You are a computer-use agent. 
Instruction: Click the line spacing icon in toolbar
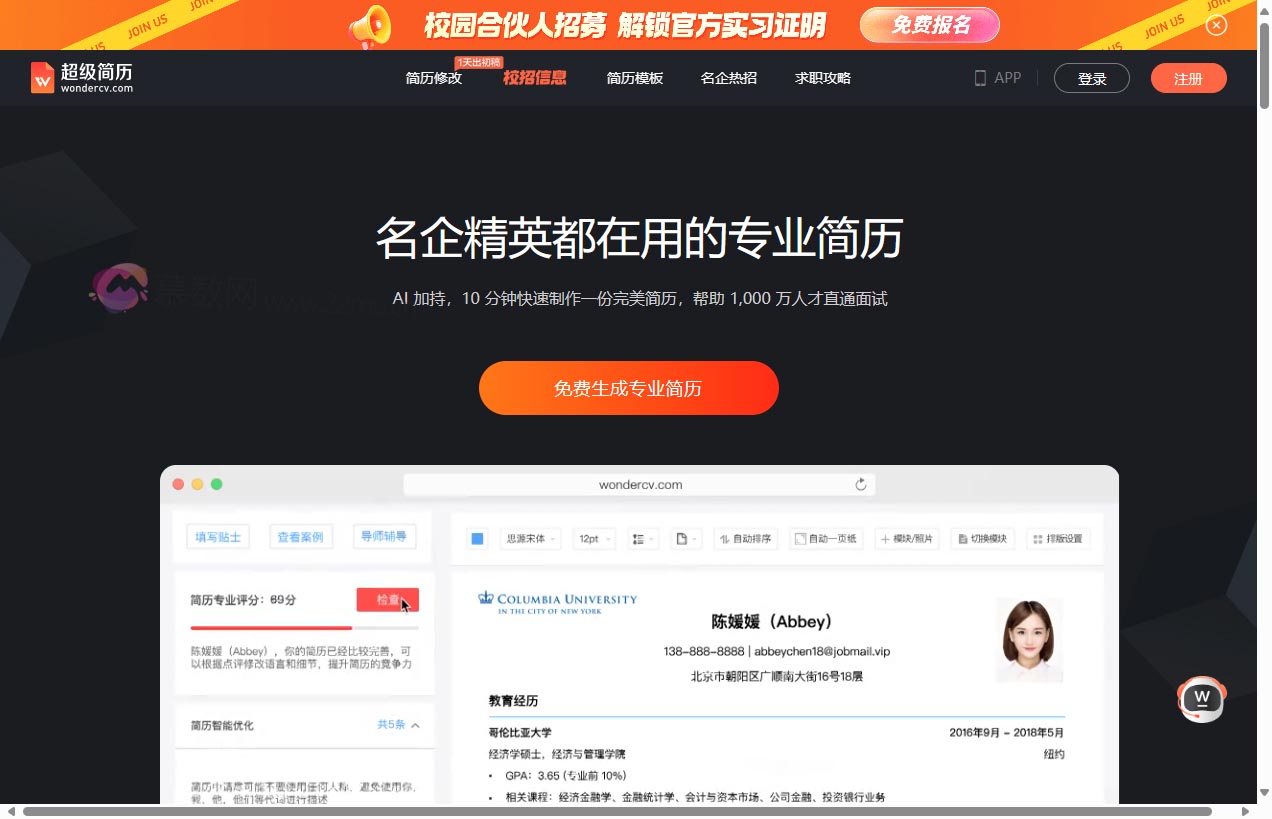click(x=641, y=538)
